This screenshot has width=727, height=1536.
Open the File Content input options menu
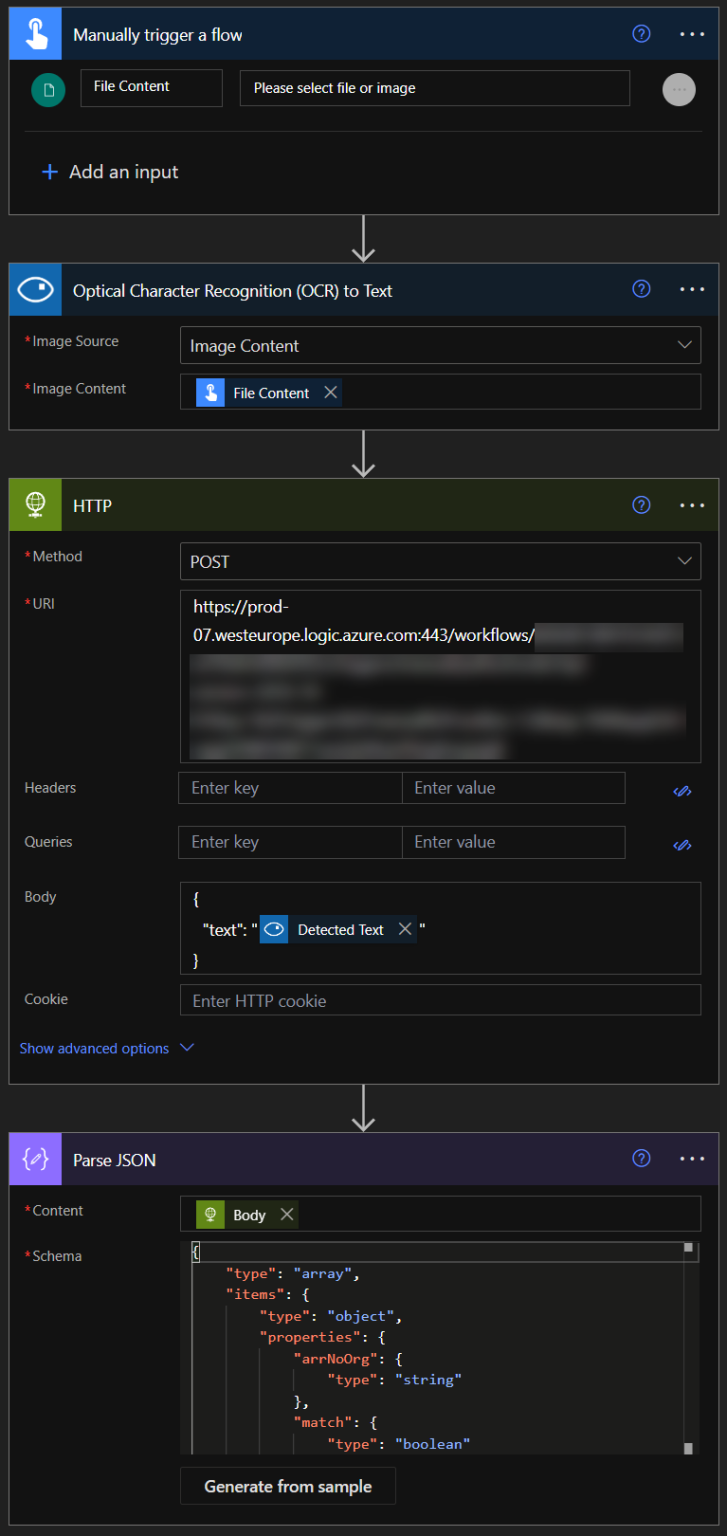679,89
